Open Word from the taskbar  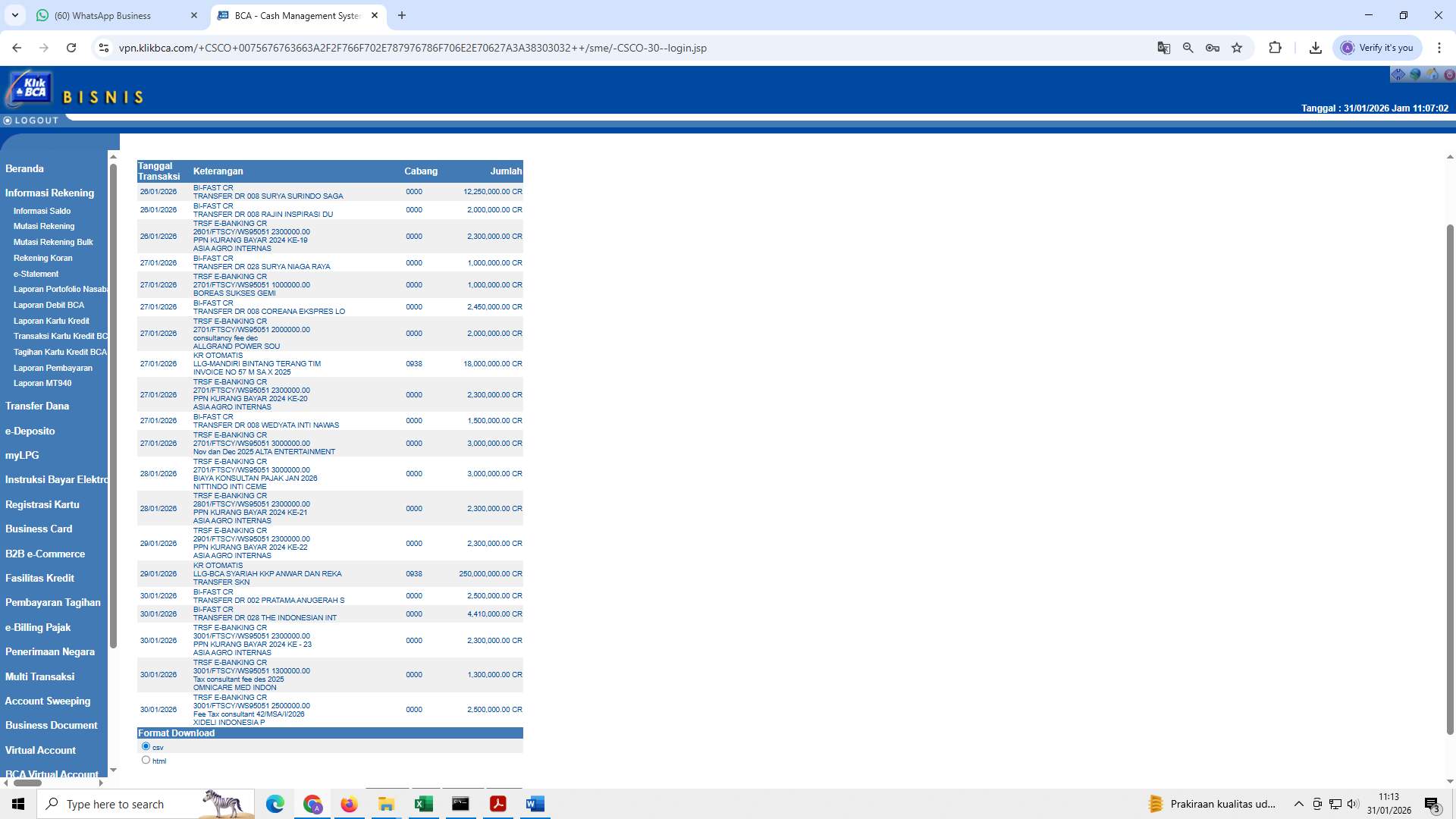535,804
